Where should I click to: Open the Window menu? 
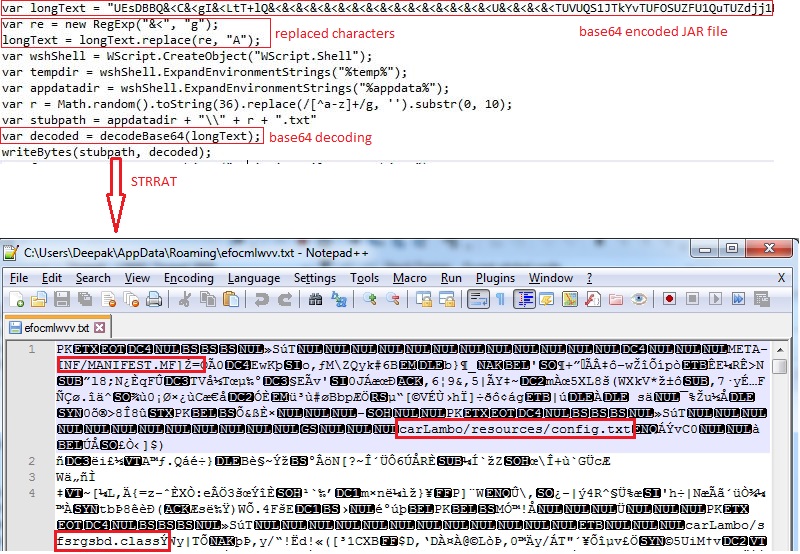click(x=551, y=278)
